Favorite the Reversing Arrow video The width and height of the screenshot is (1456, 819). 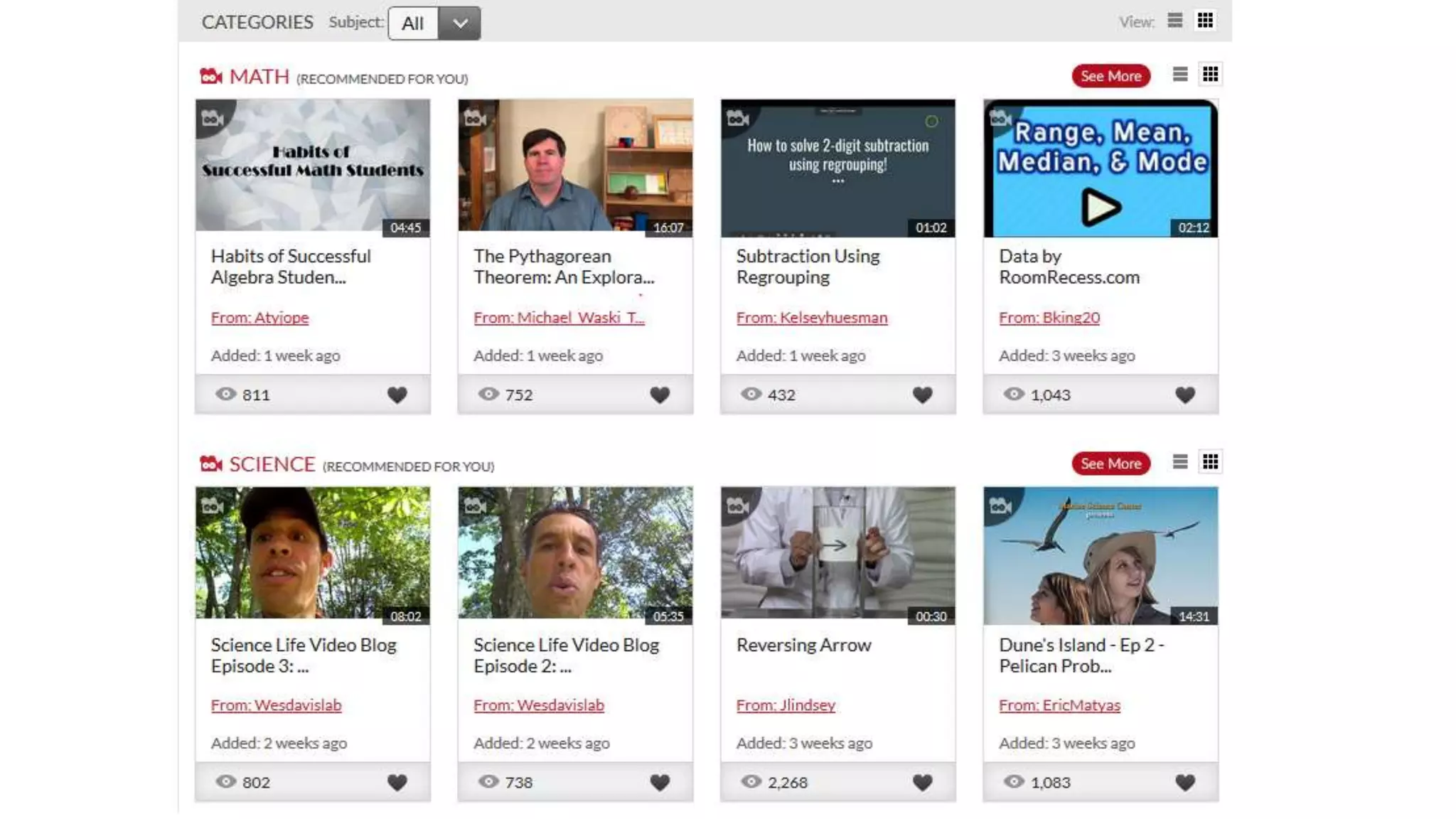(x=922, y=782)
